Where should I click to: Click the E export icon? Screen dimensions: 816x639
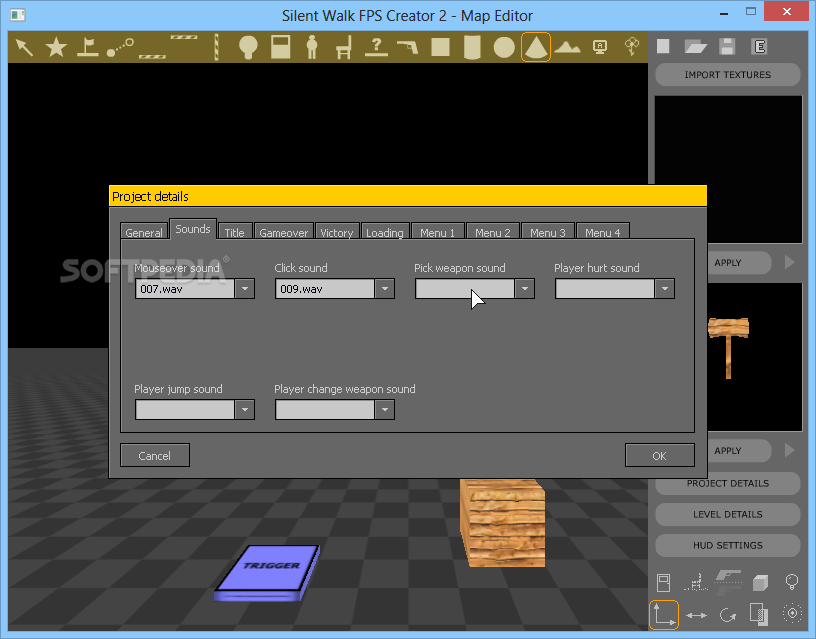(x=759, y=47)
